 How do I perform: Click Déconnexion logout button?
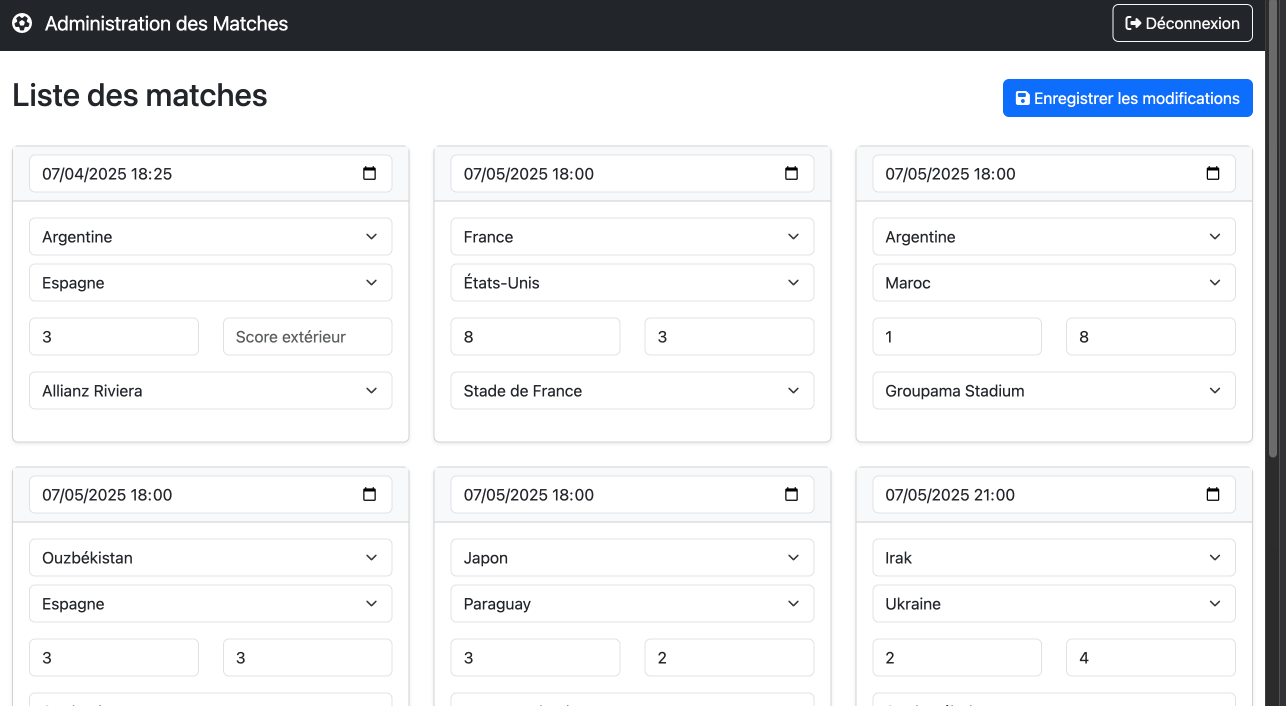[1182, 23]
